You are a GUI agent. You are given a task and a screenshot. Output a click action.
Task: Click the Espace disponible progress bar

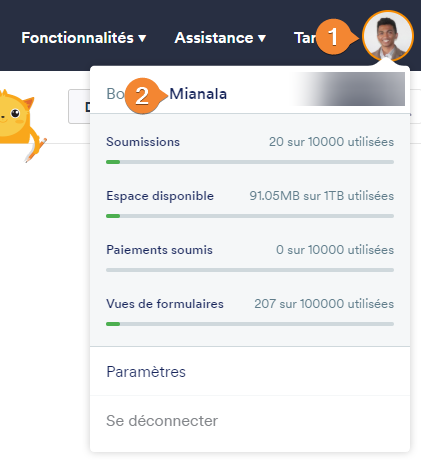pos(250,216)
